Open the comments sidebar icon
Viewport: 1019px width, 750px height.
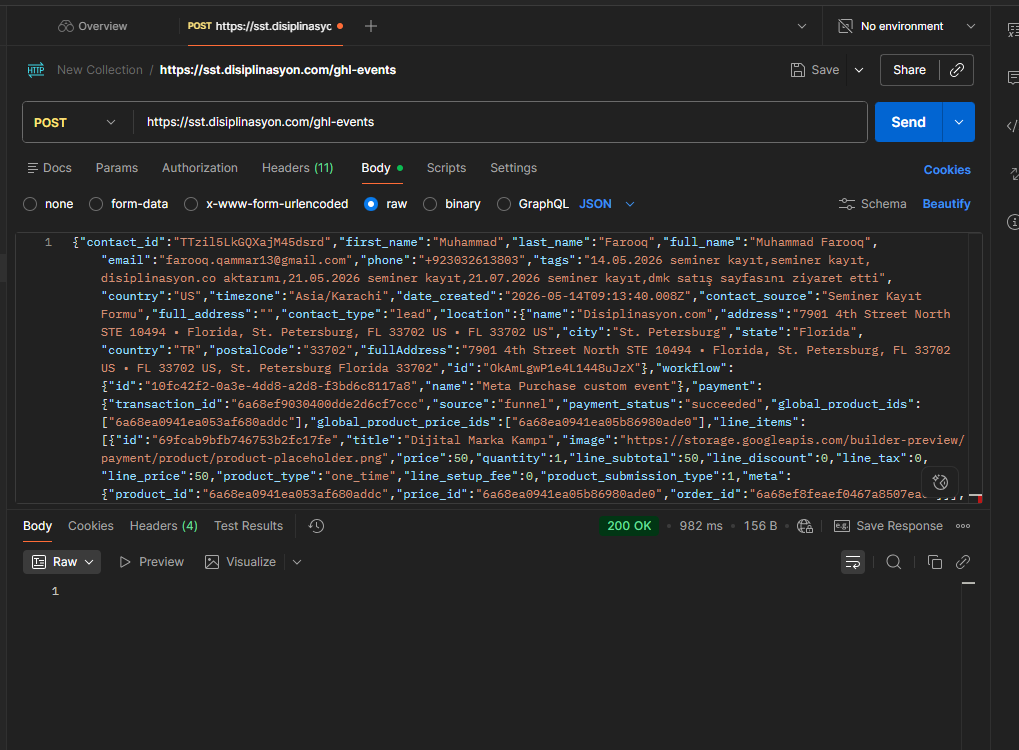click(x=1013, y=77)
